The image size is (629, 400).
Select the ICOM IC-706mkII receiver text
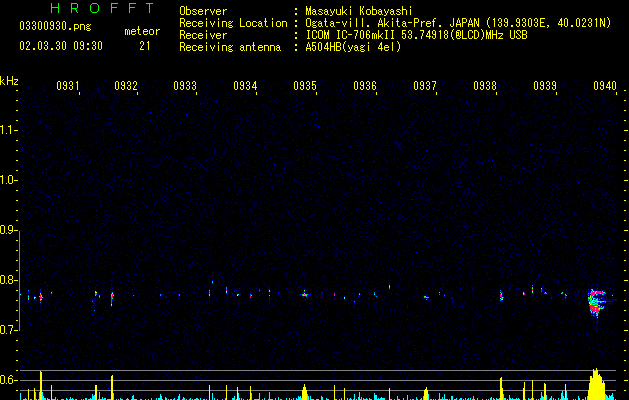[x=416, y=35]
